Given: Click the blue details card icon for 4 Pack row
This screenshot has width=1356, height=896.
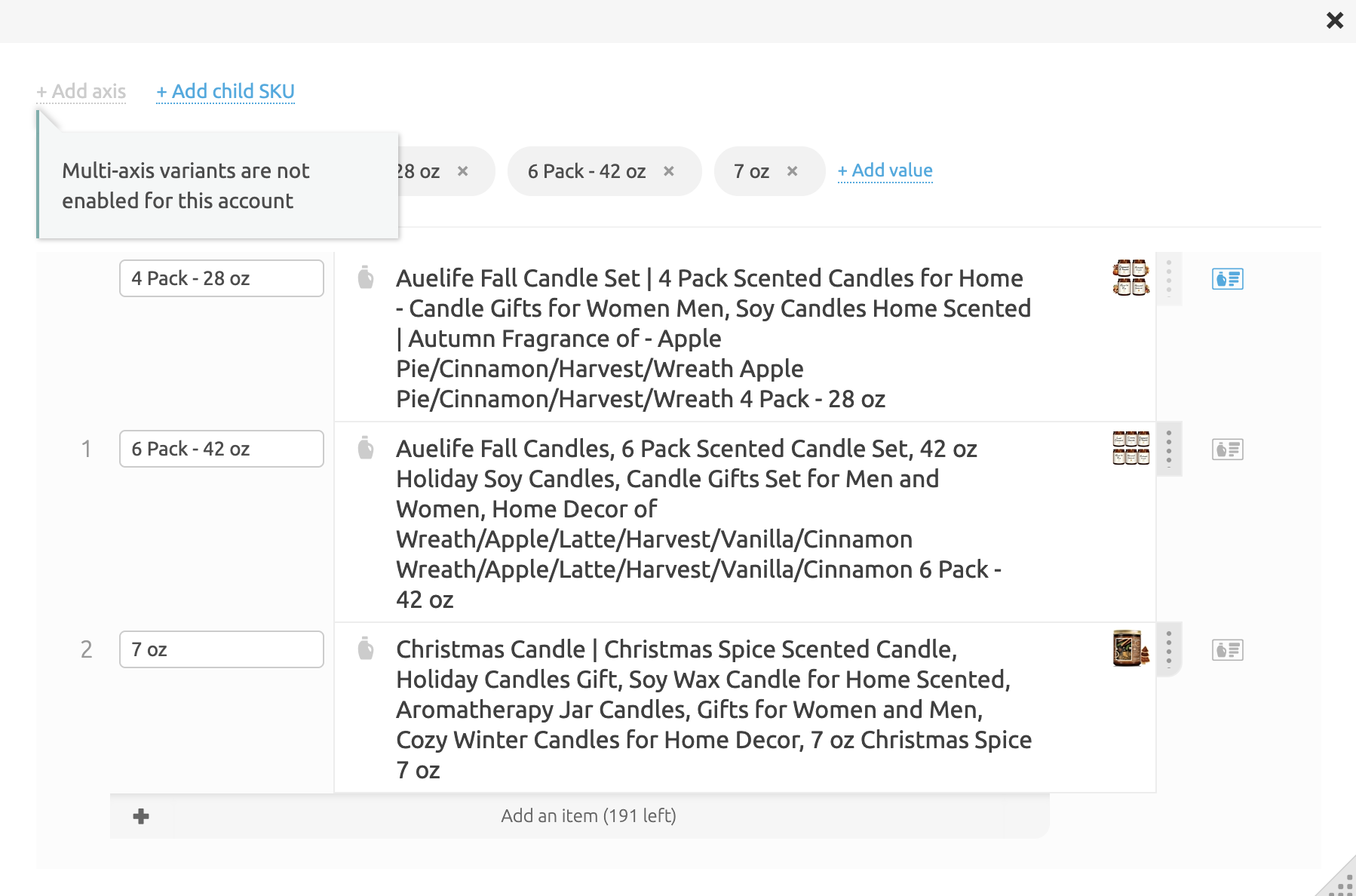Looking at the screenshot, I should (1228, 279).
